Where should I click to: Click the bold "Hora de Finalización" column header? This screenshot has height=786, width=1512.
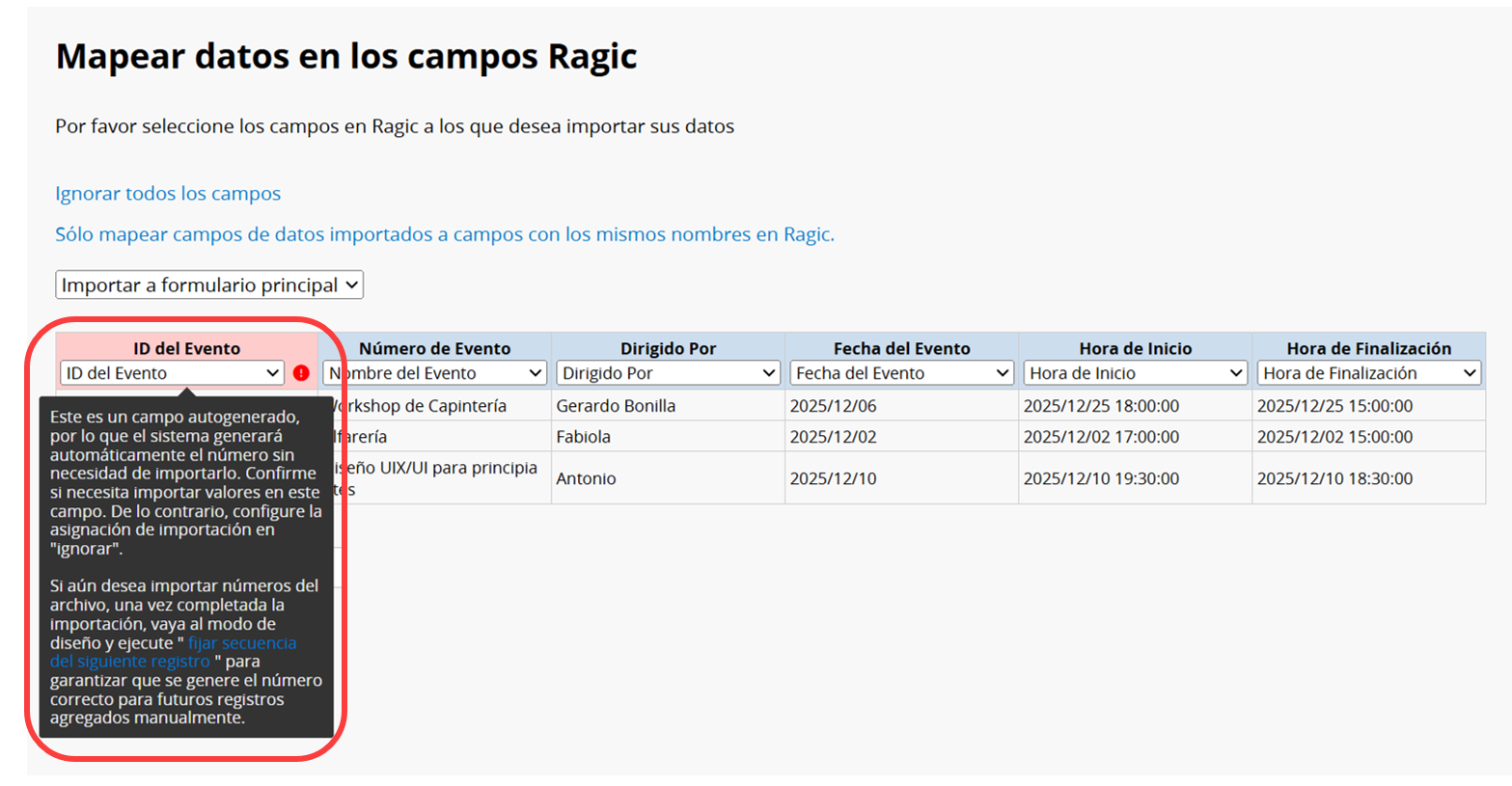1368,348
